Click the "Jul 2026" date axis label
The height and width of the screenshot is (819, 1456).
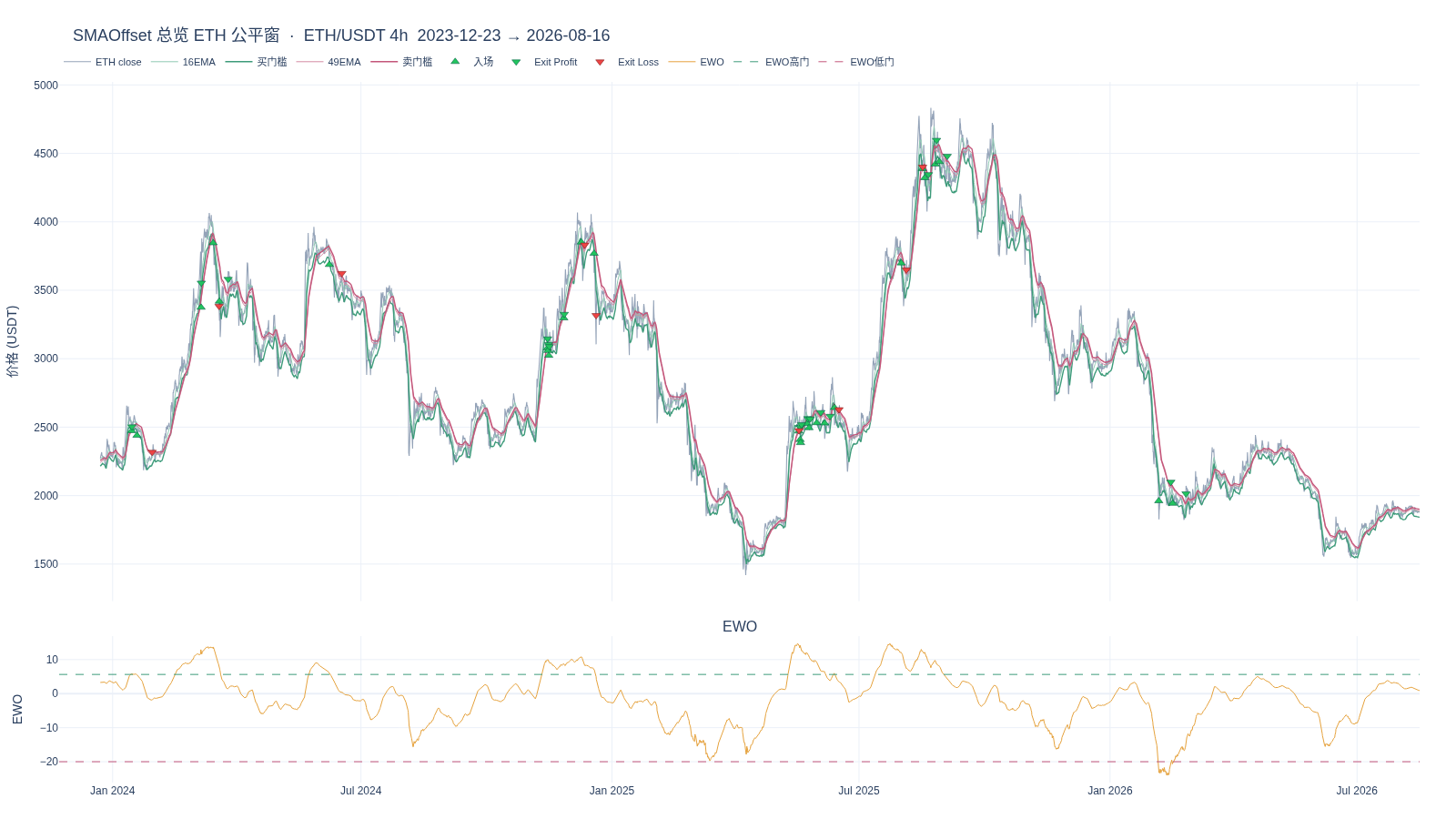[1357, 791]
